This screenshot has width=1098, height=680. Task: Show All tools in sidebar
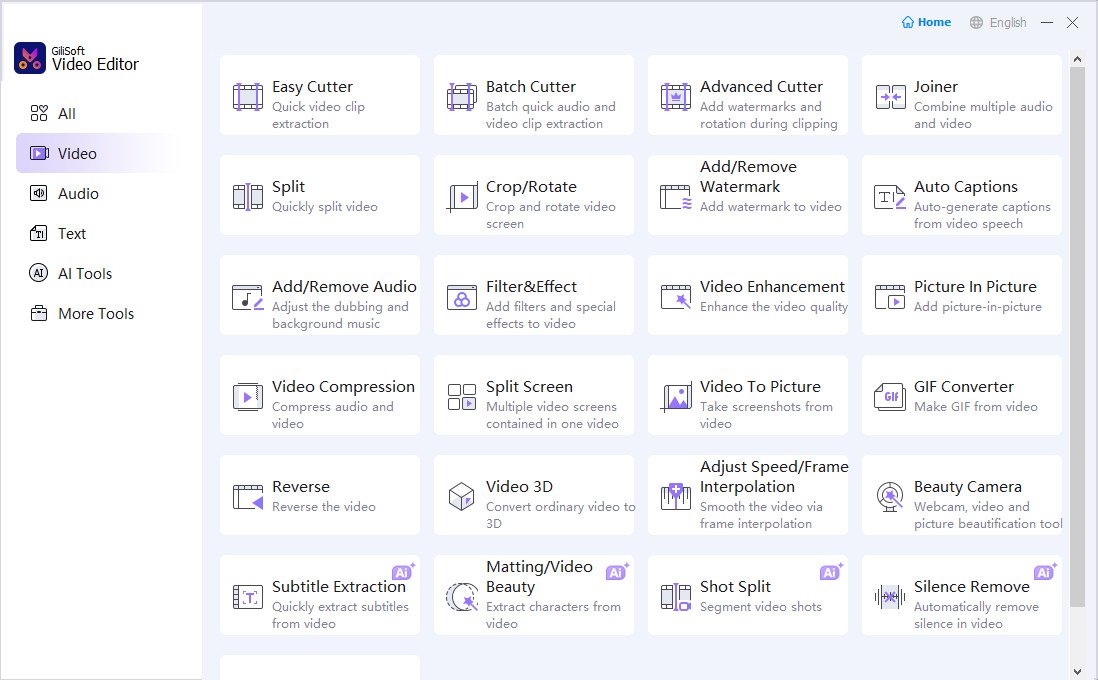66,114
